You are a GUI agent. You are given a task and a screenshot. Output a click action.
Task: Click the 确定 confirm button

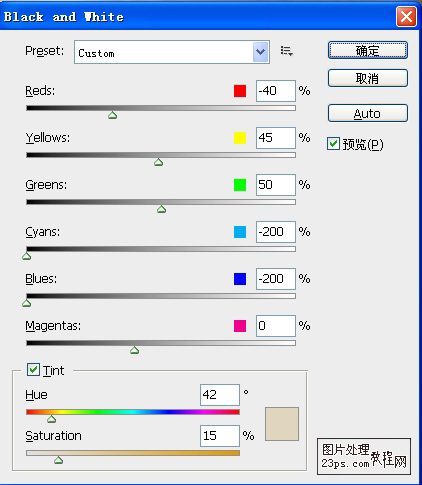pyautogui.click(x=368, y=50)
